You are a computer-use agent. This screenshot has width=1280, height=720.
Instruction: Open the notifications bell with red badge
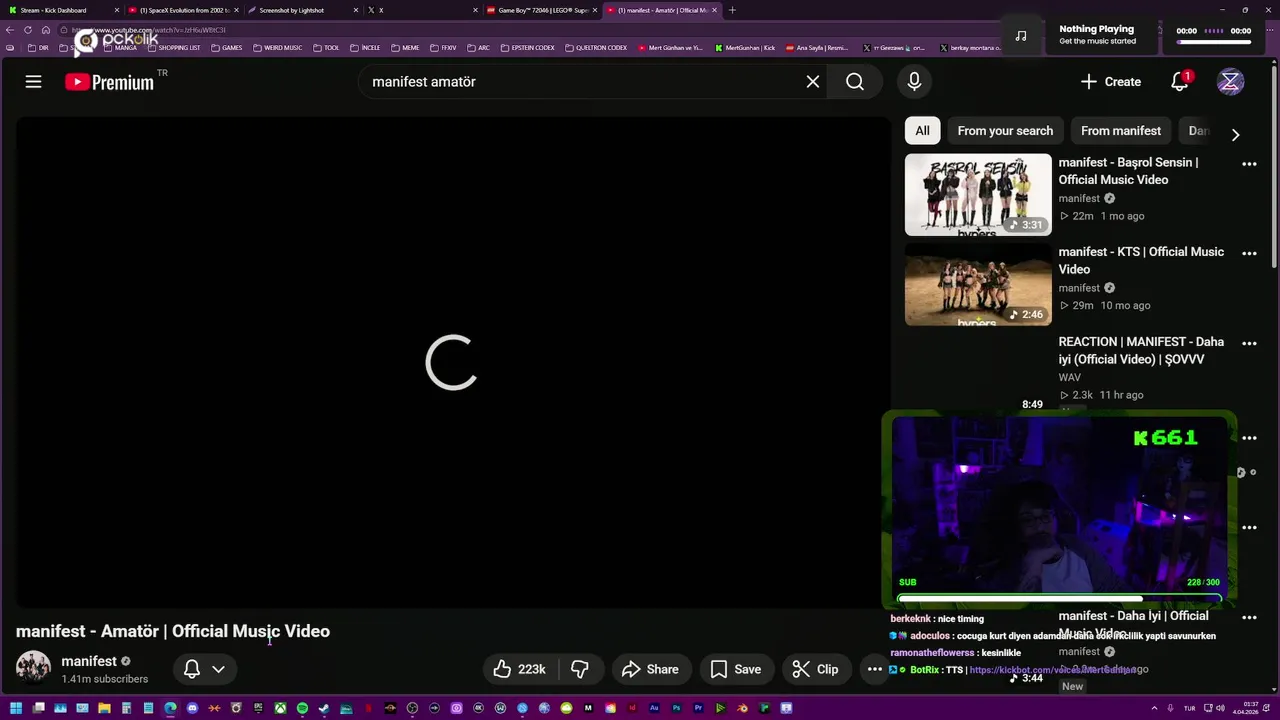(1180, 82)
